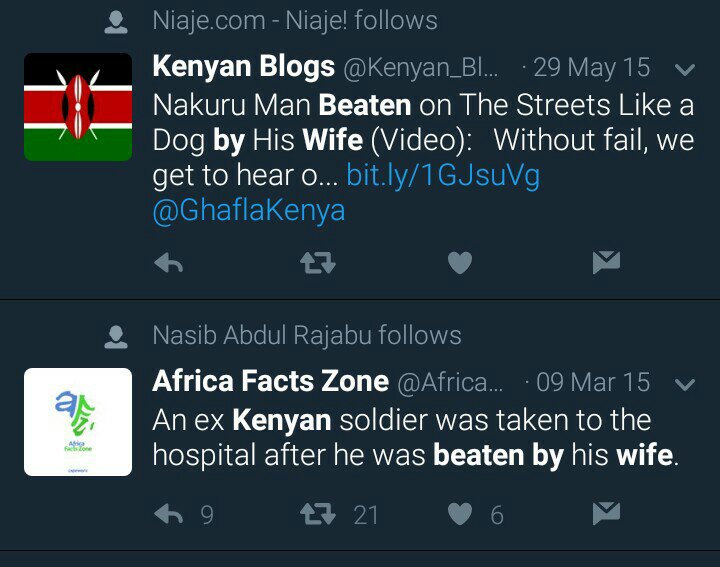Expand Africa Facts Zone tweet options menu
Screen dimensions: 720x567
[685, 384]
